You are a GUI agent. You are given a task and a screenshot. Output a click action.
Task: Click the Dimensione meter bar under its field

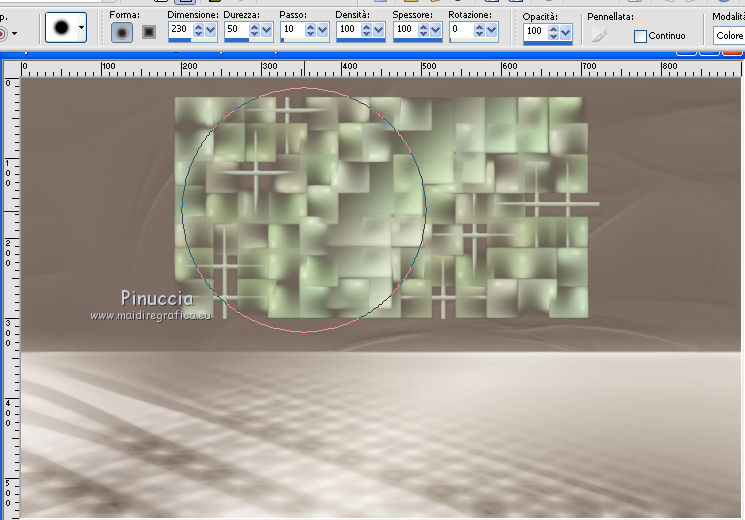pyautogui.click(x=192, y=40)
